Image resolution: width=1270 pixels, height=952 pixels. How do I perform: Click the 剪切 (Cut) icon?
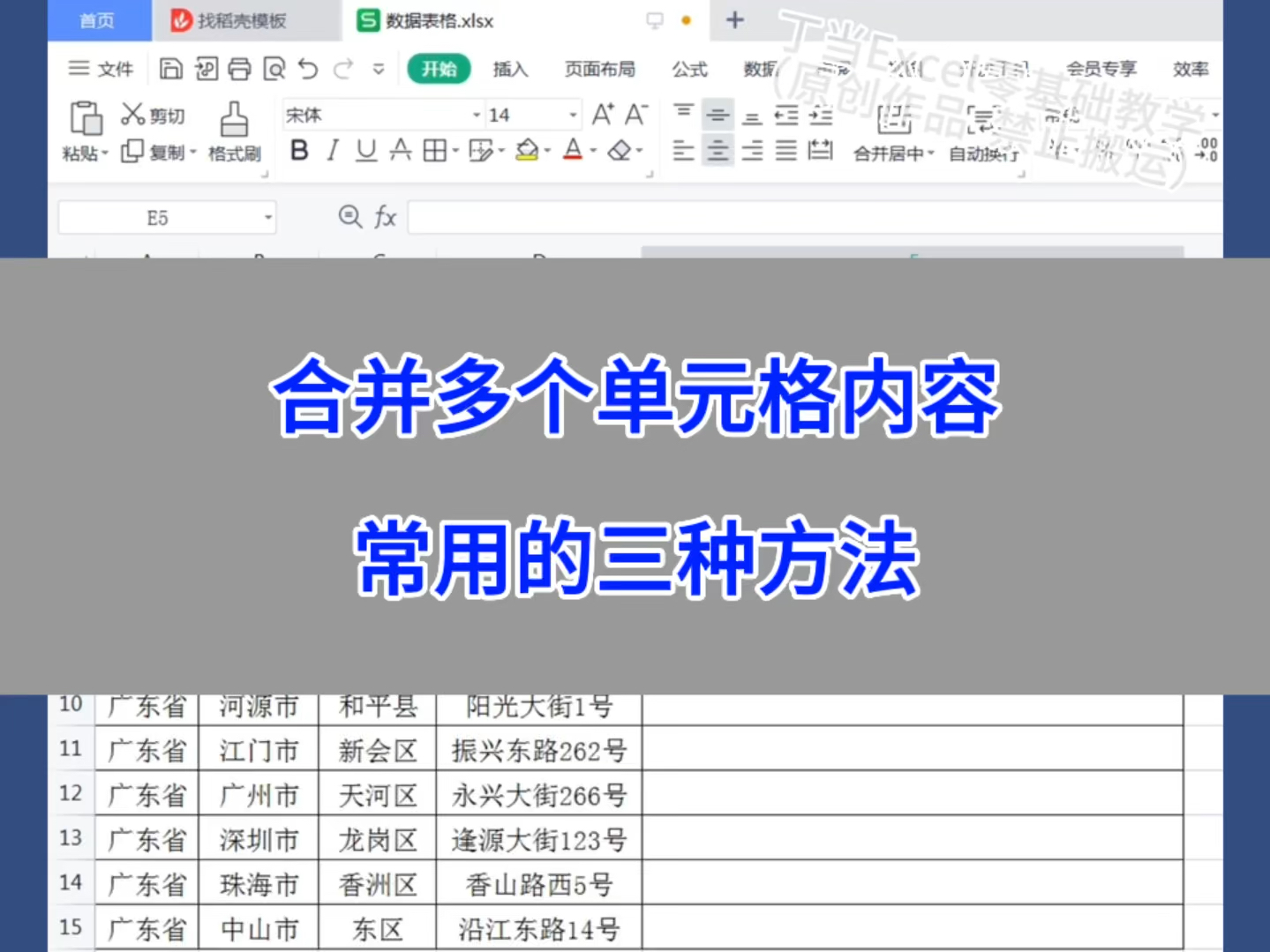152,115
